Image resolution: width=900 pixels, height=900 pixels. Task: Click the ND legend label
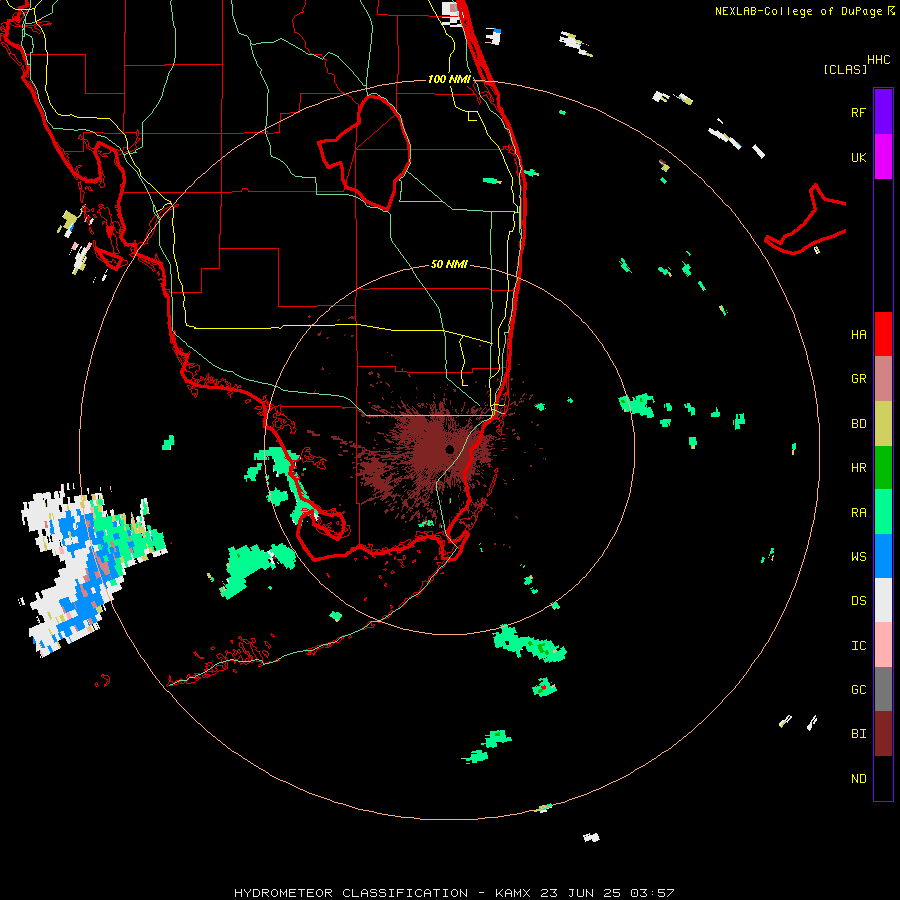(858, 778)
